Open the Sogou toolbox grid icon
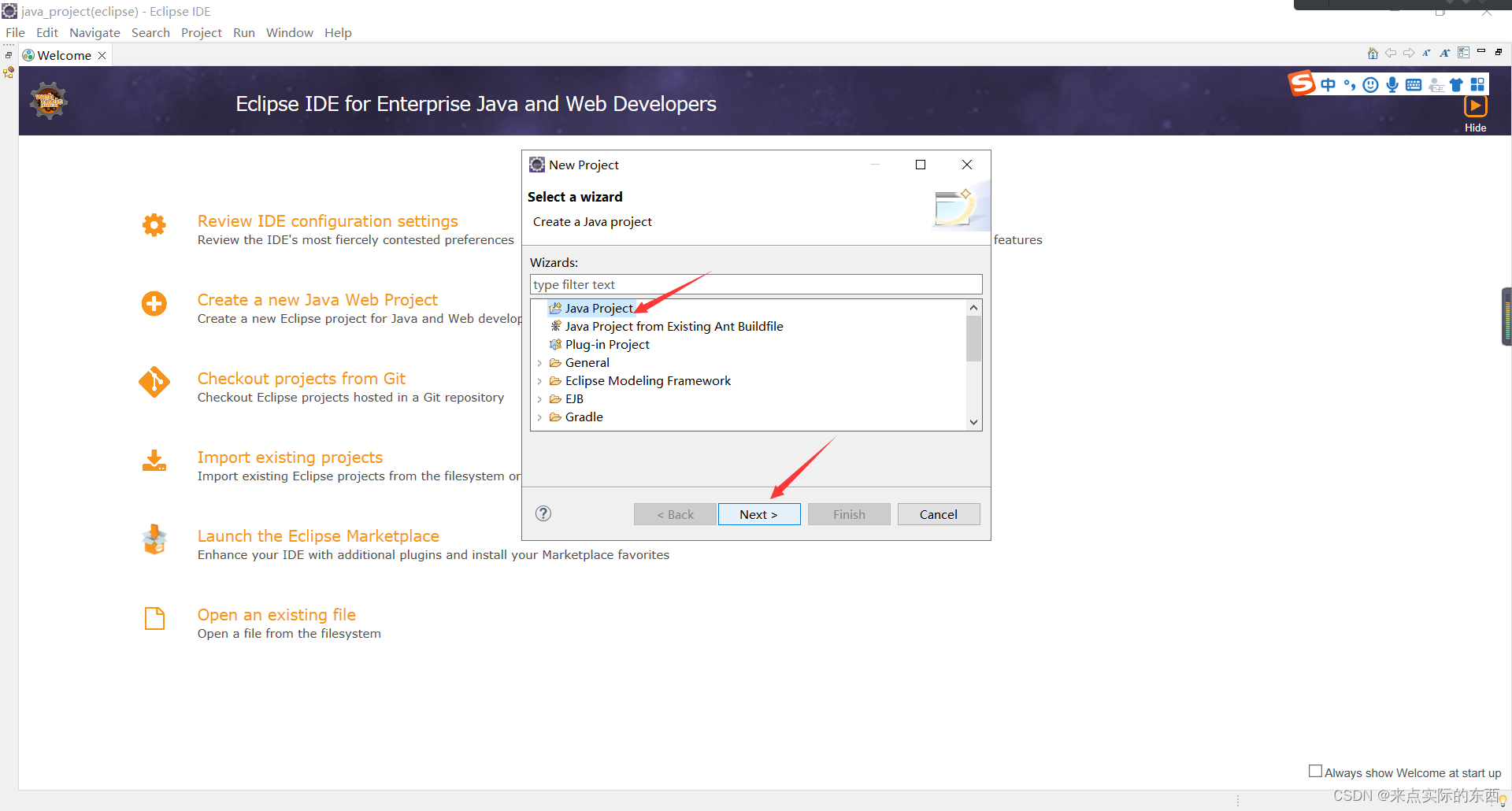 pyautogui.click(x=1478, y=84)
